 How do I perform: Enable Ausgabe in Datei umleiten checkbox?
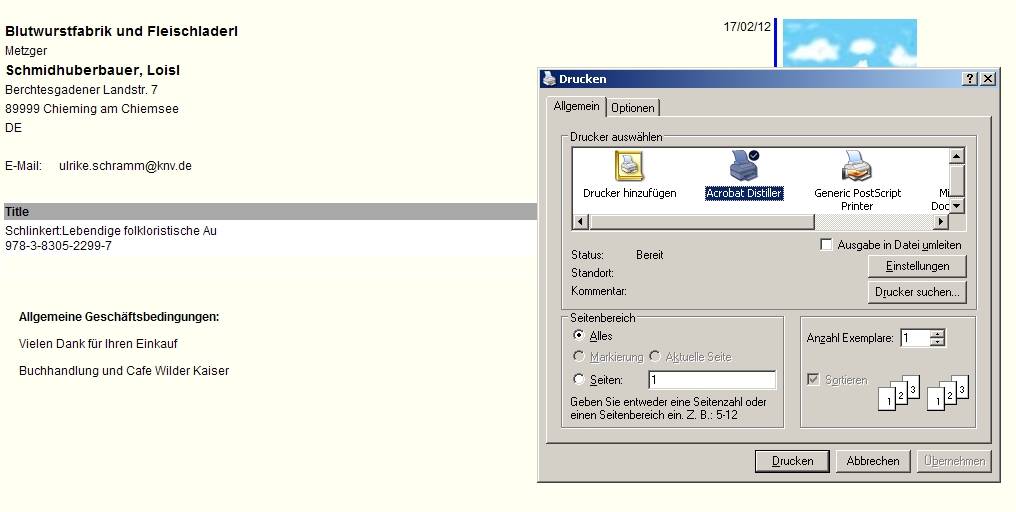pyautogui.click(x=826, y=245)
